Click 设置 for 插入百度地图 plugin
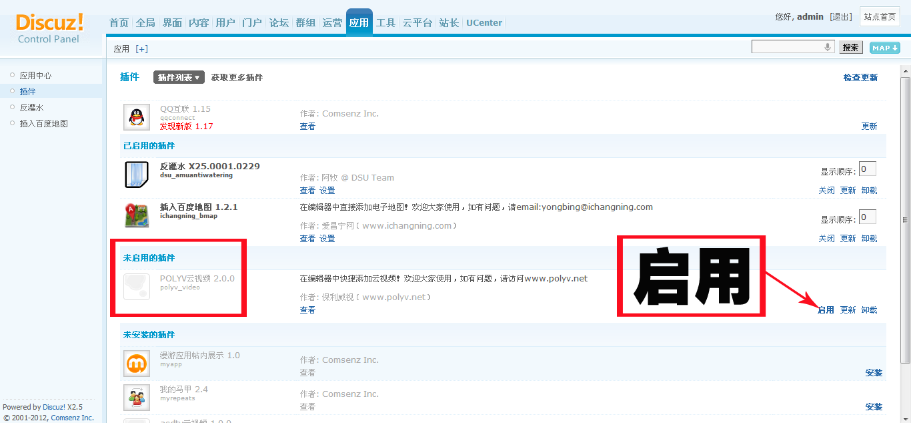The image size is (911, 423). 327,239
